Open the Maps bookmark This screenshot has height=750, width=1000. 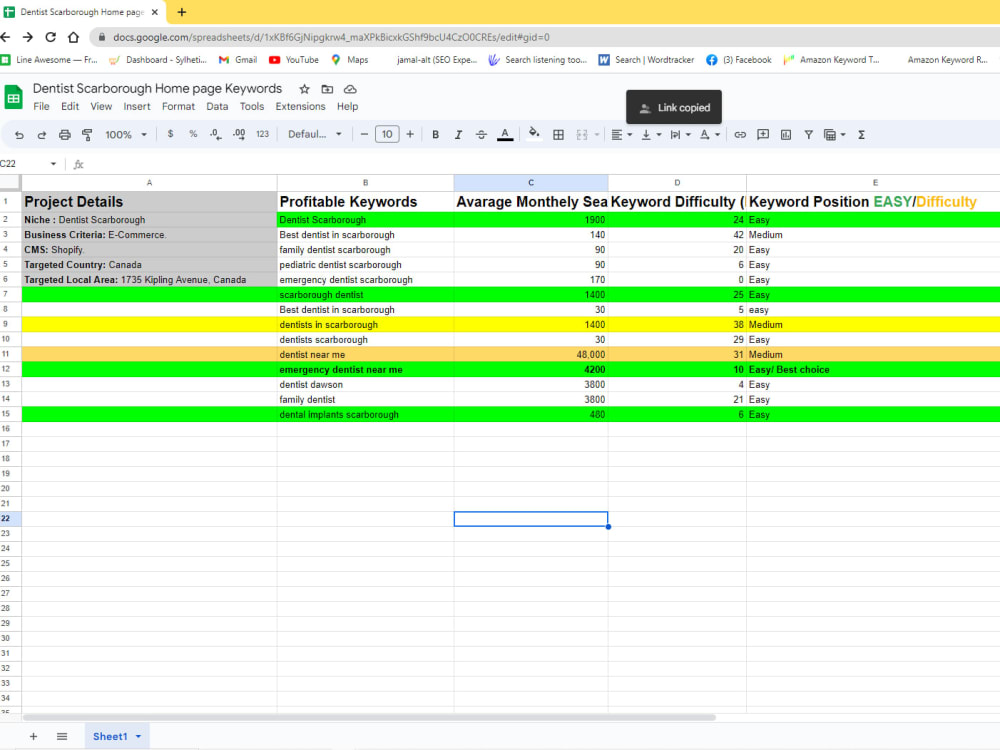[349, 60]
